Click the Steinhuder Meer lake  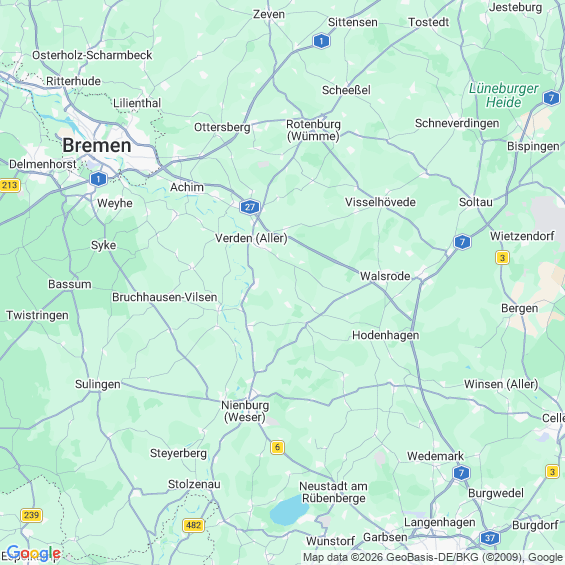click(289, 510)
